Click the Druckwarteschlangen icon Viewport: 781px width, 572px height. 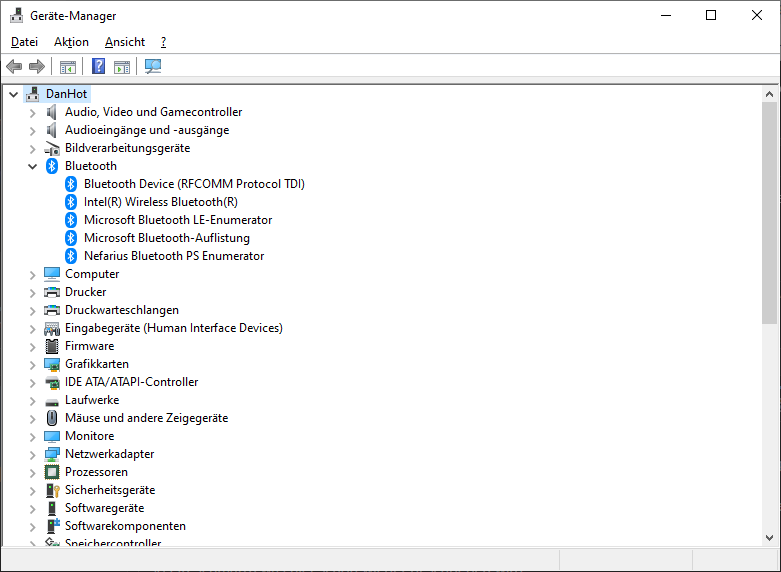coord(52,310)
